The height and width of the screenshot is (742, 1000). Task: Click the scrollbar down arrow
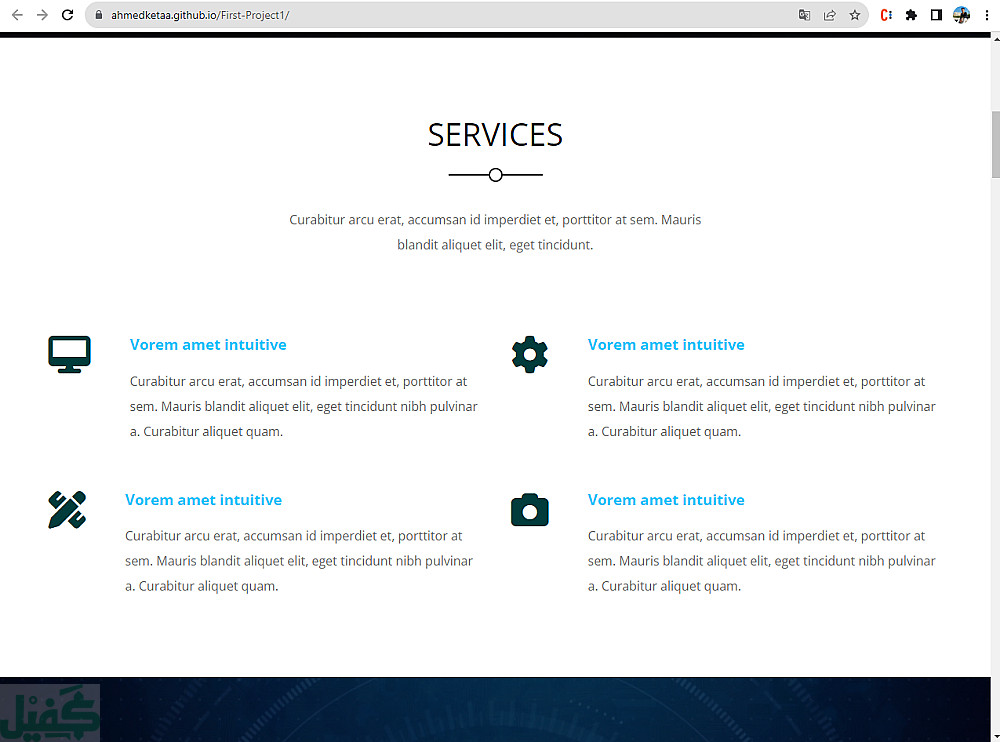point(995,736)
